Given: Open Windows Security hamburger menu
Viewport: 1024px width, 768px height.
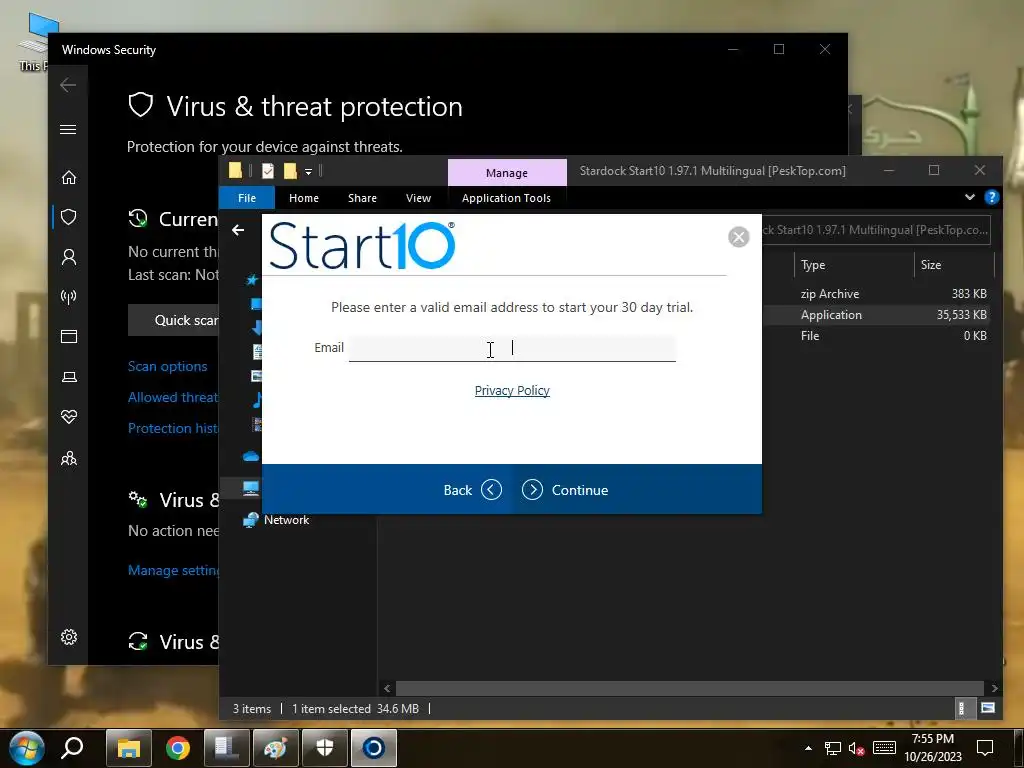Looking at the screenshot, I should (x=68, y=129).
